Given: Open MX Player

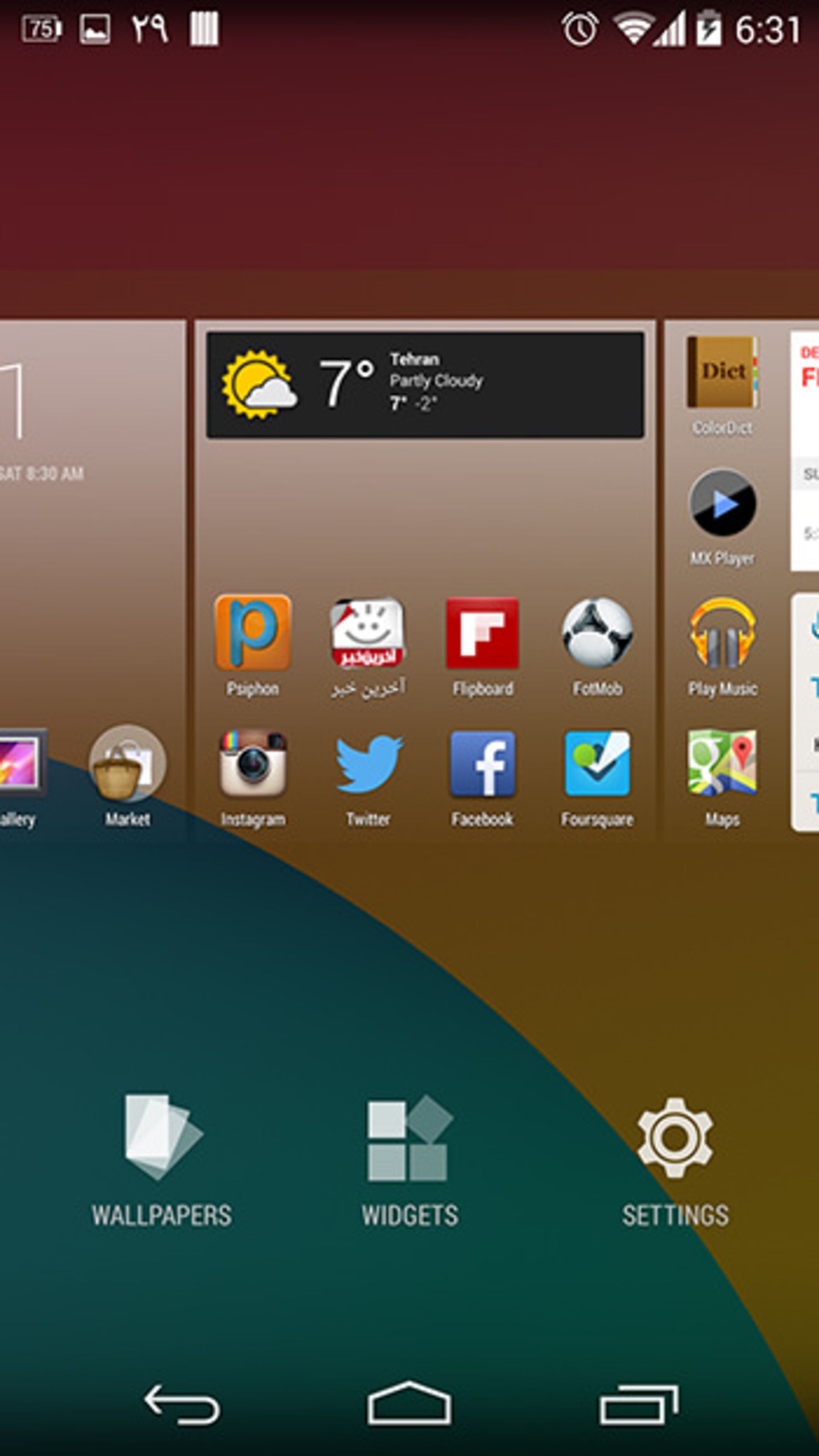Looking at the screenshot, I should point(723,503).
